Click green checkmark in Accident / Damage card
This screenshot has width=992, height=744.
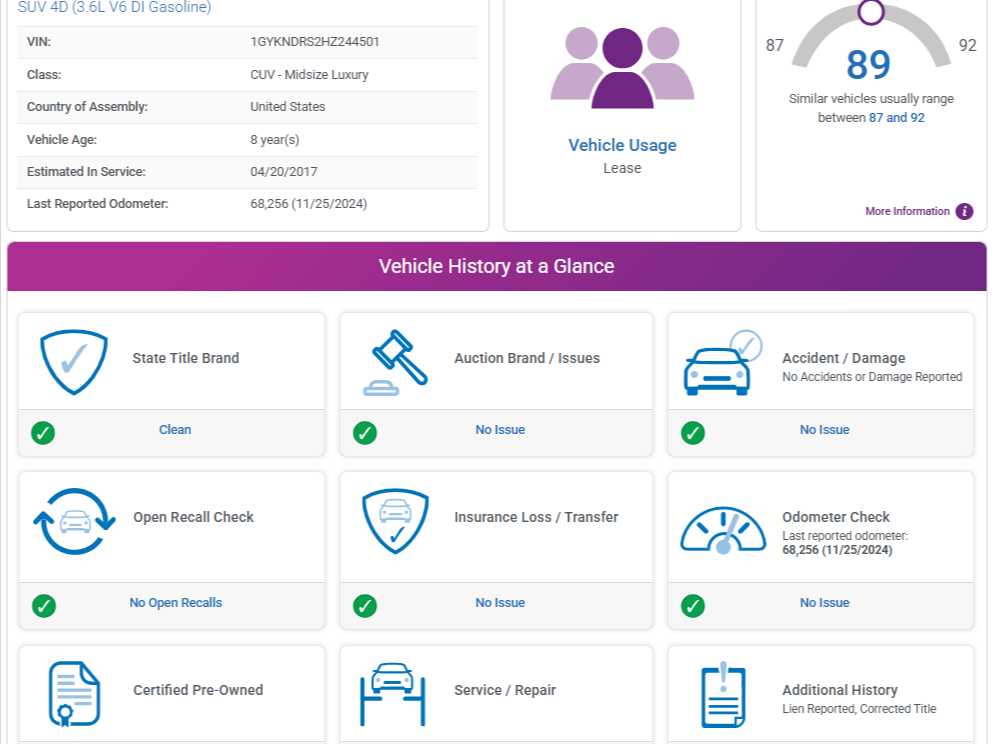pyautogui.click(x=693, y=433)
